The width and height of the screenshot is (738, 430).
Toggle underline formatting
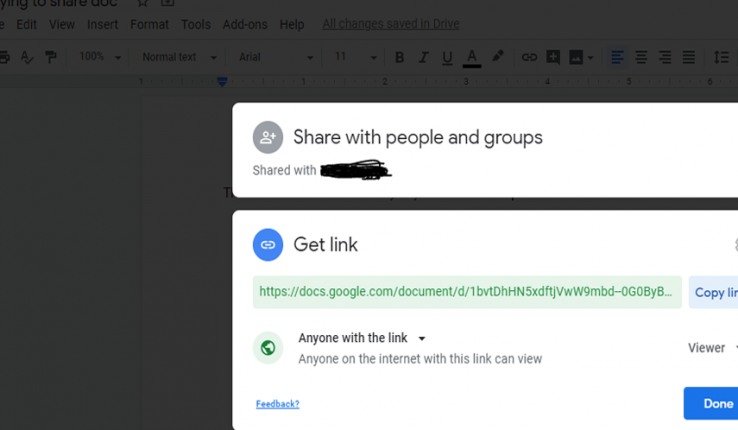[447, 58]
